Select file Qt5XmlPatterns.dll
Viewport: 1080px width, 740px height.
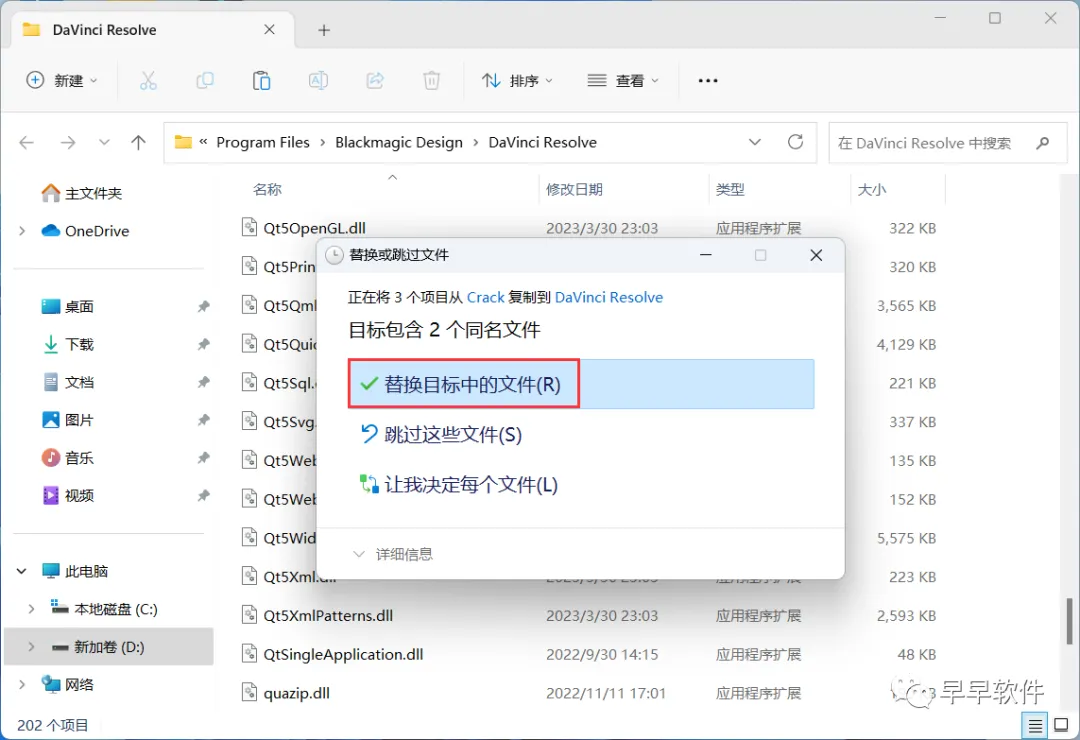(x=328, y=615)
